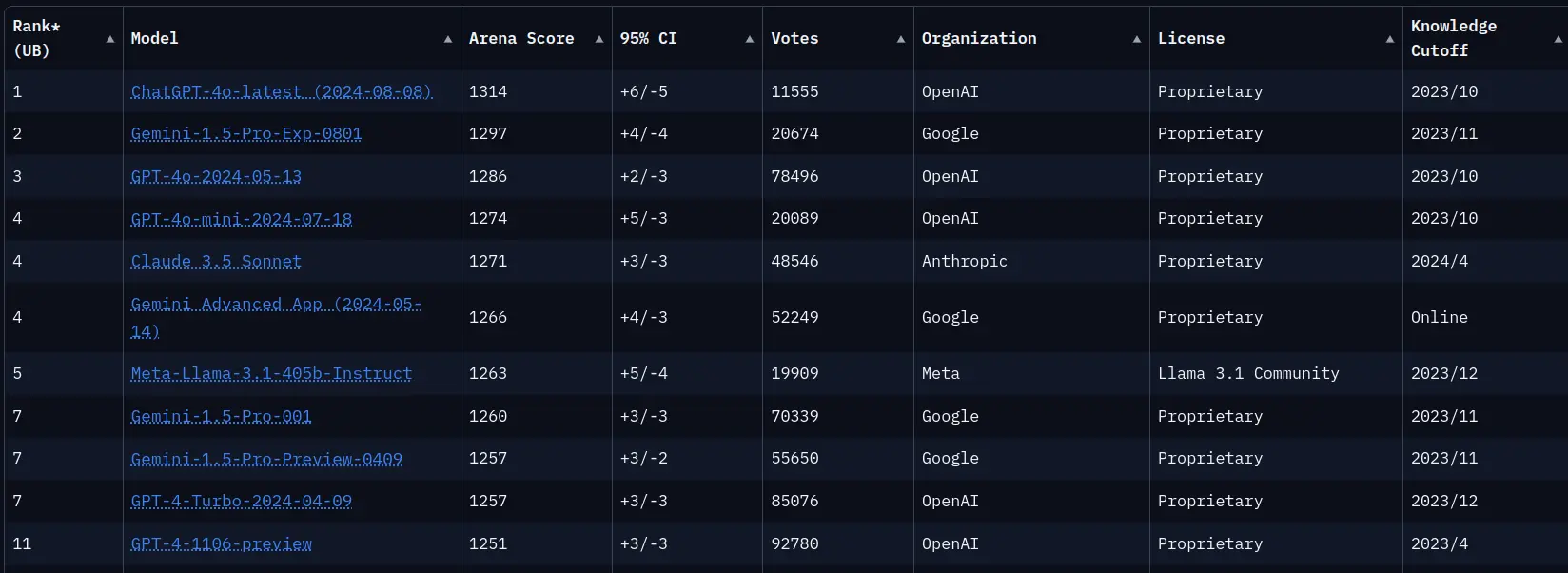Visit the Meta-Llama-3.1-405b-Instruct link
Viewport: 1568px width, 573px height.
click(x=271, y=373)
